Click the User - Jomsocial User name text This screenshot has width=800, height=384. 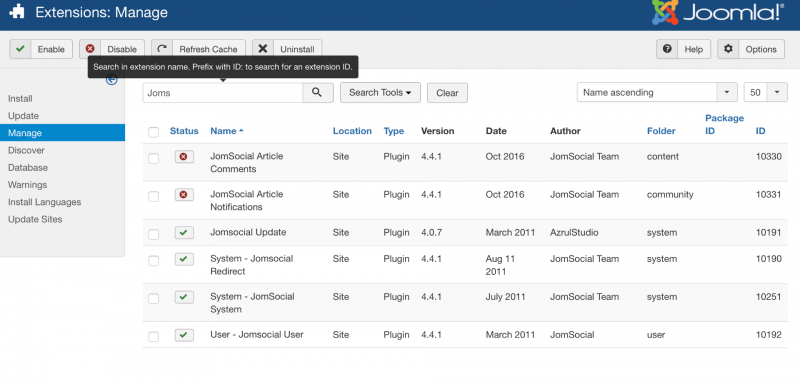(257, 335)
